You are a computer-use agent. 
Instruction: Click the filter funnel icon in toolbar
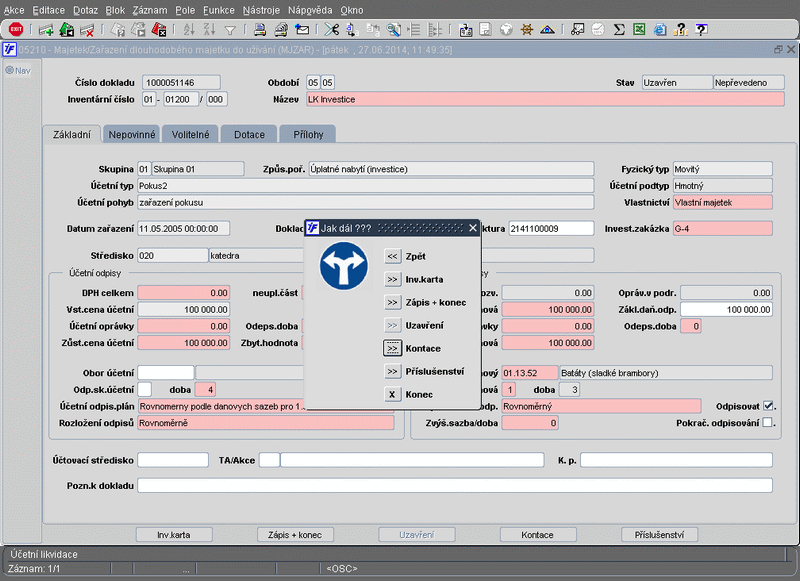(x=231, y=30)
